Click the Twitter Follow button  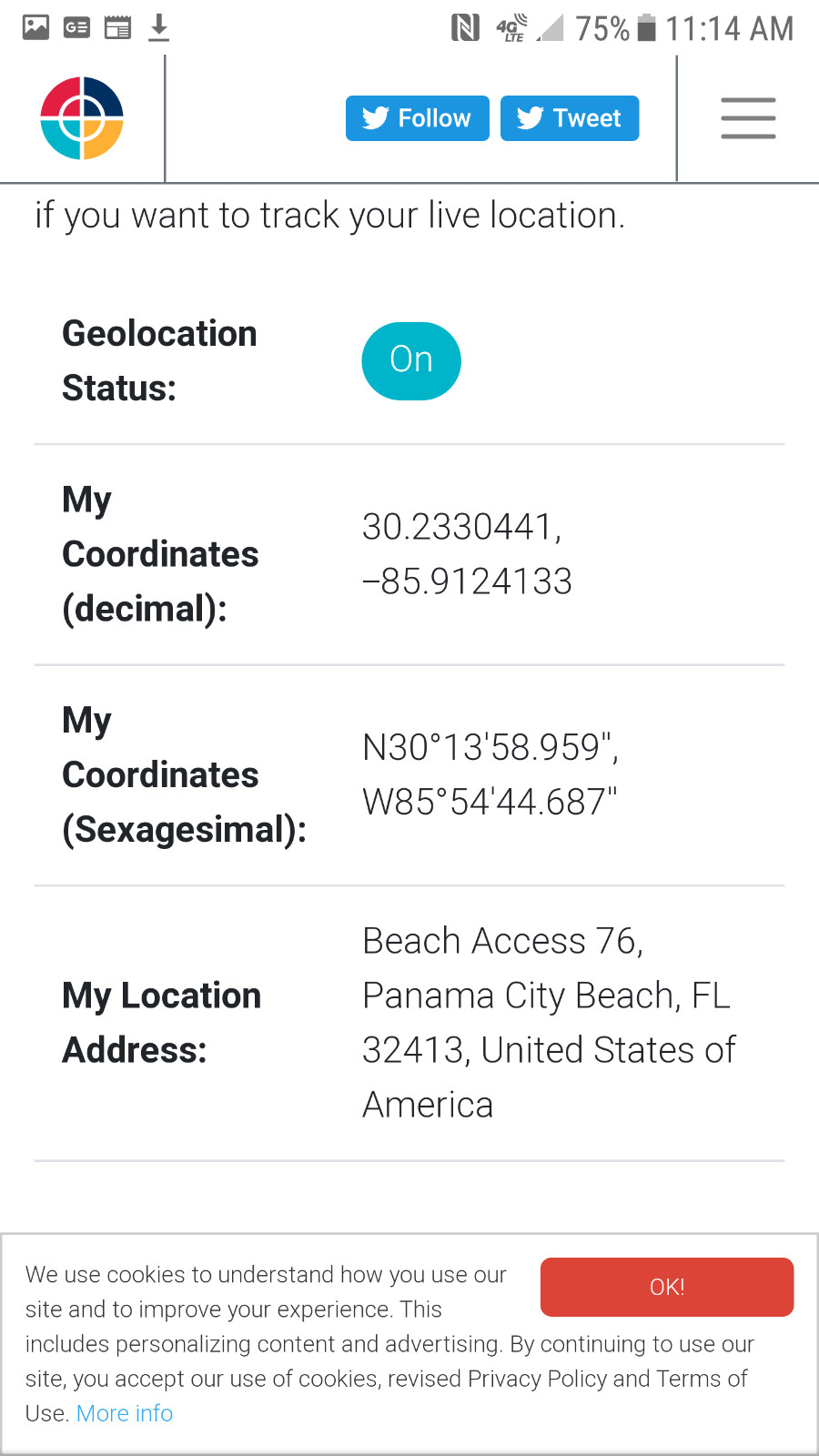(418, 118)
